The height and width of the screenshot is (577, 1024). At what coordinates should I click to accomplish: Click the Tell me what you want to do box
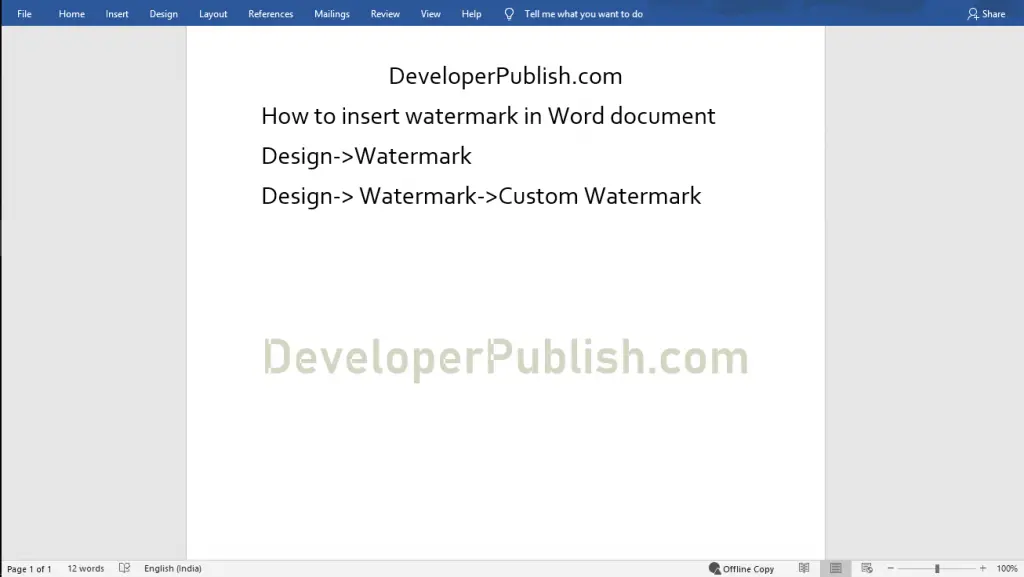(x=583, y=14)
